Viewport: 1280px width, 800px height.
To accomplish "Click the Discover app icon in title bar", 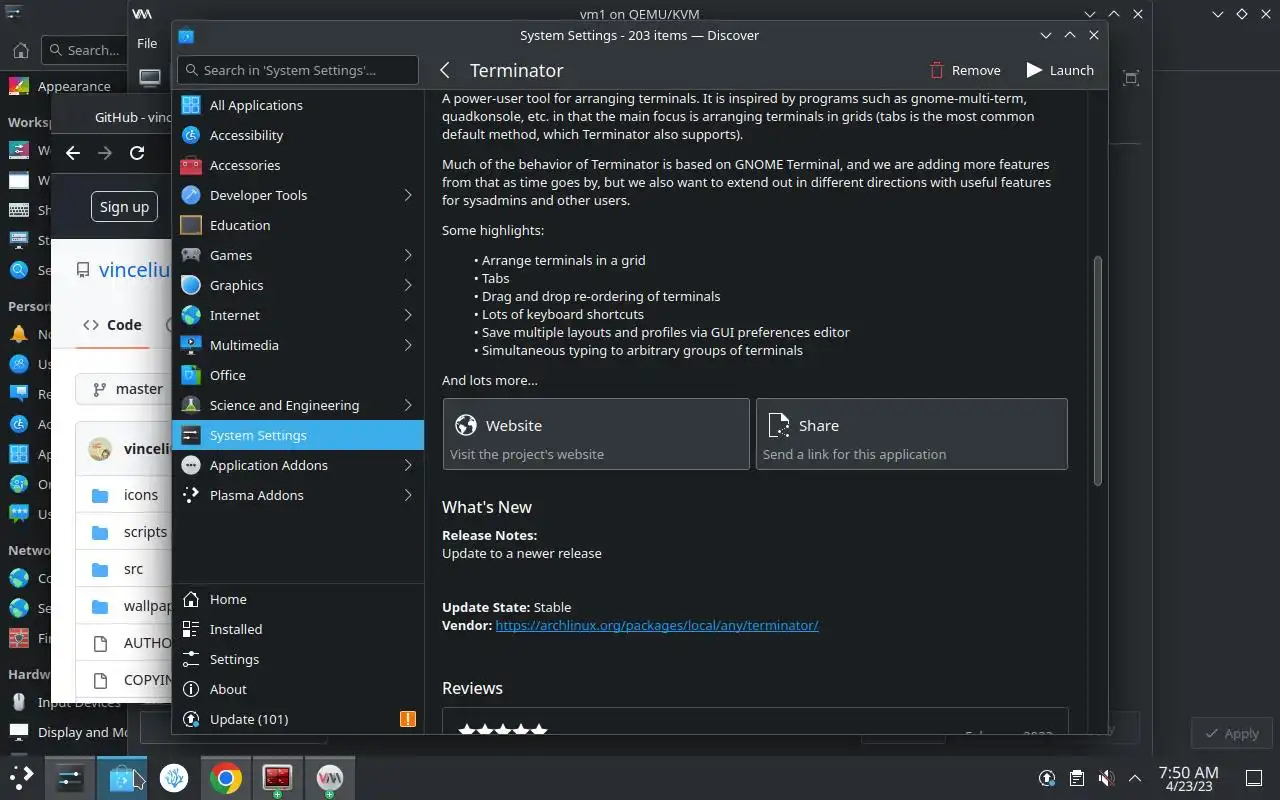I will 186,36.
